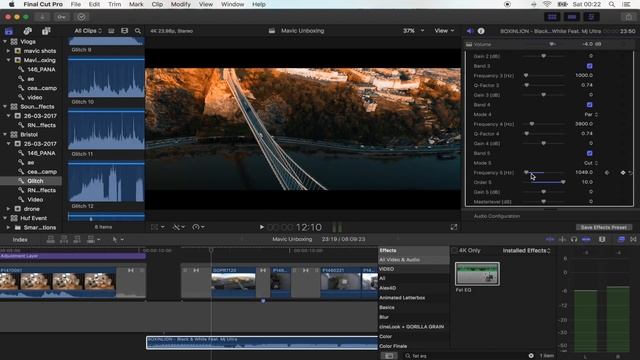
Task: Select the Glitch 11 audio clip
Action: coord(106,130)
